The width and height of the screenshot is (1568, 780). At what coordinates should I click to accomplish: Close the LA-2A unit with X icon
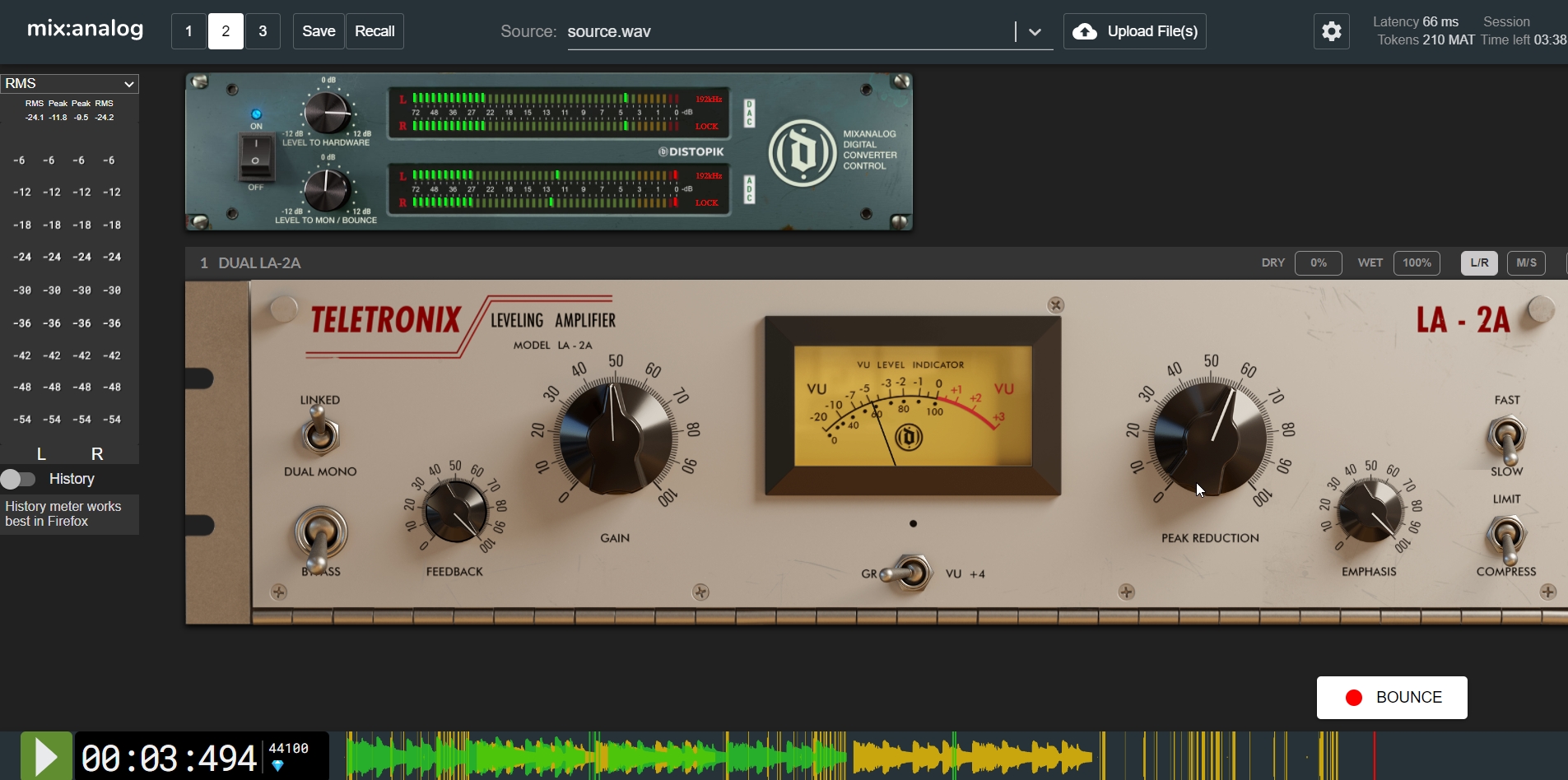click(x=1055, y=305)
